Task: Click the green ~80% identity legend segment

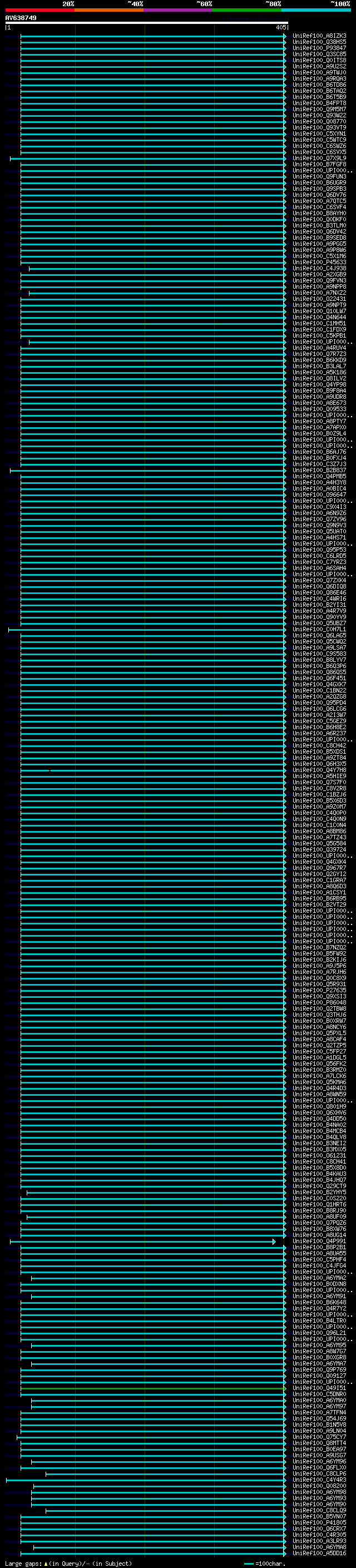Action: pos(247,10)
